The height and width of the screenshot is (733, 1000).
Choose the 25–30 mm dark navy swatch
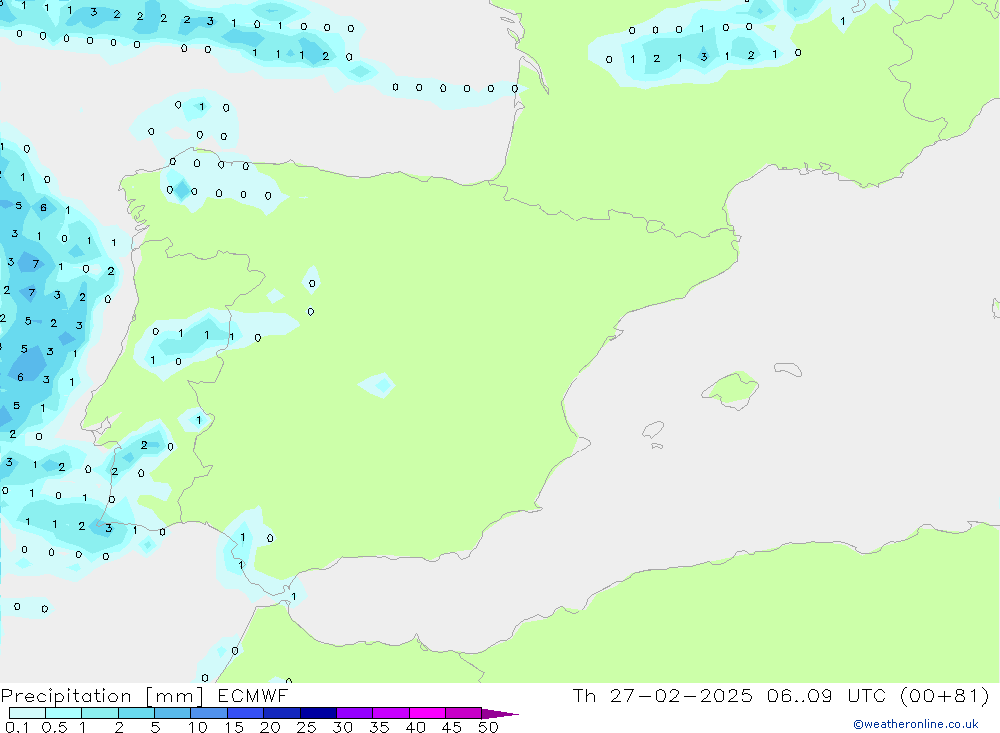point(318,713)
